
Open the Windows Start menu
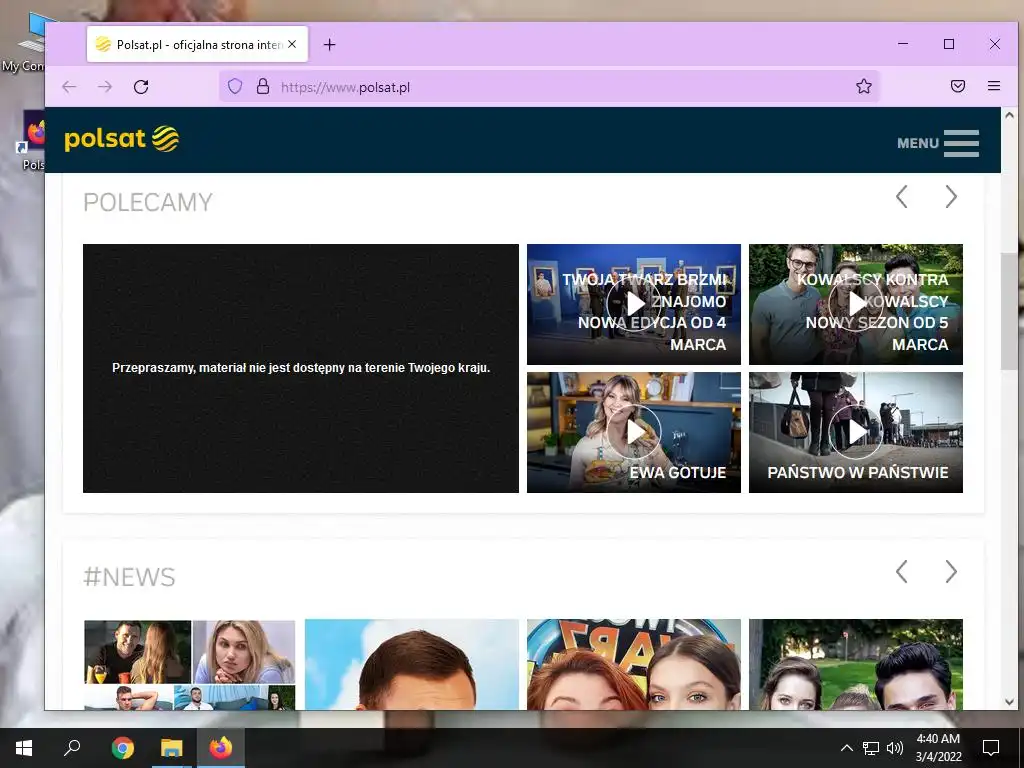[24, 748]
